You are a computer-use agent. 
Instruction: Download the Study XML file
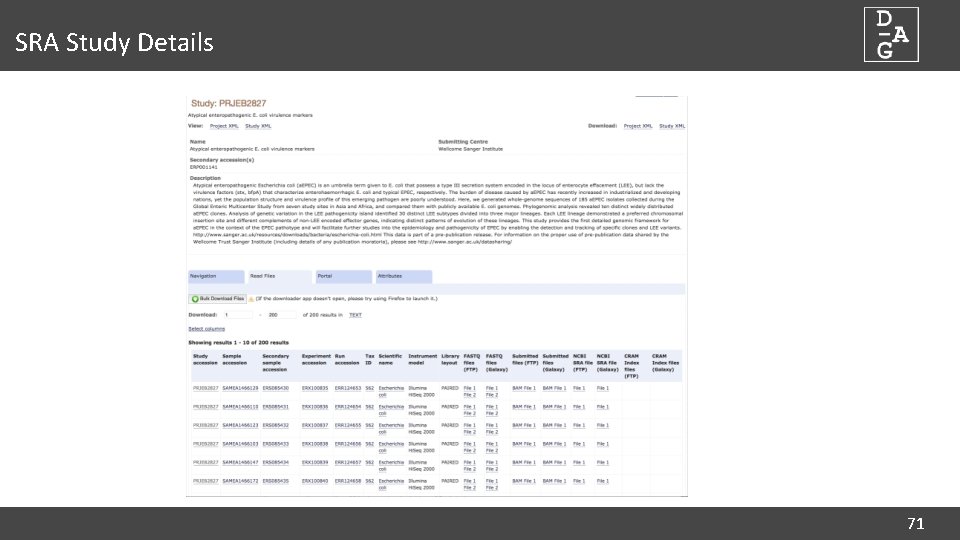click(x=672, y=126)
